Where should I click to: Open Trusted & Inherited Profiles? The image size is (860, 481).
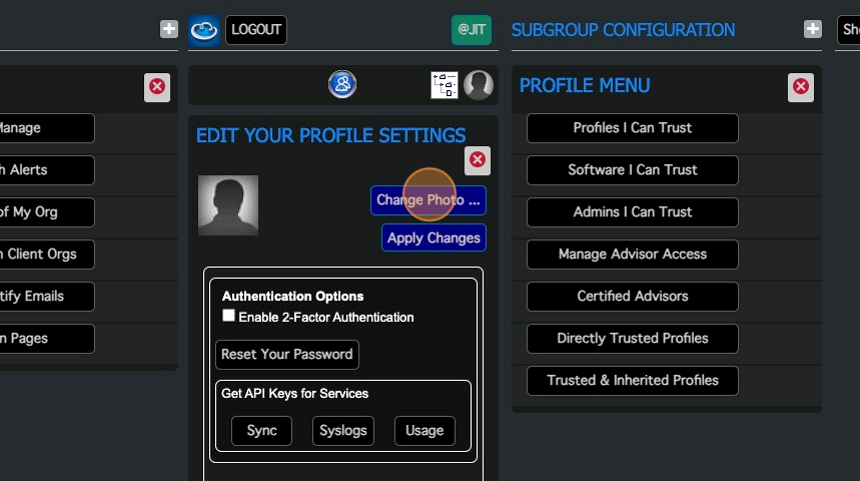[632, 380]
